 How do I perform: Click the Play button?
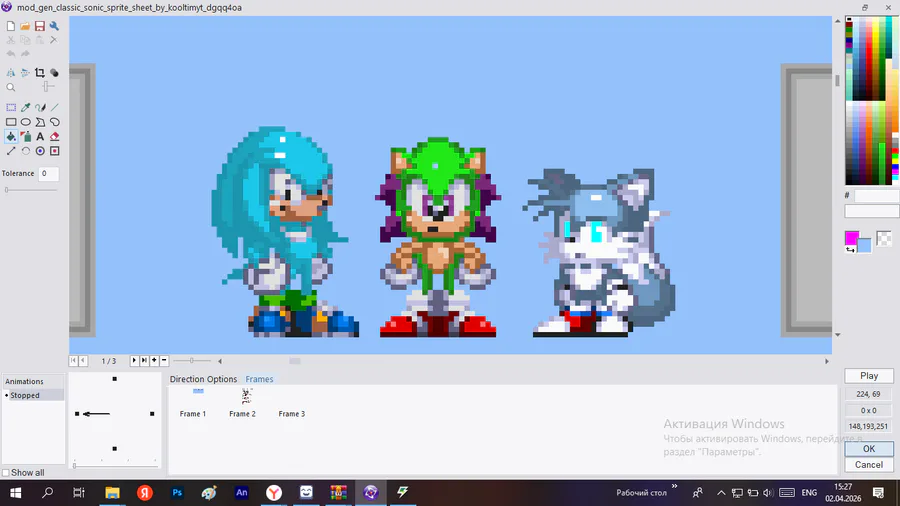(869, 376)
